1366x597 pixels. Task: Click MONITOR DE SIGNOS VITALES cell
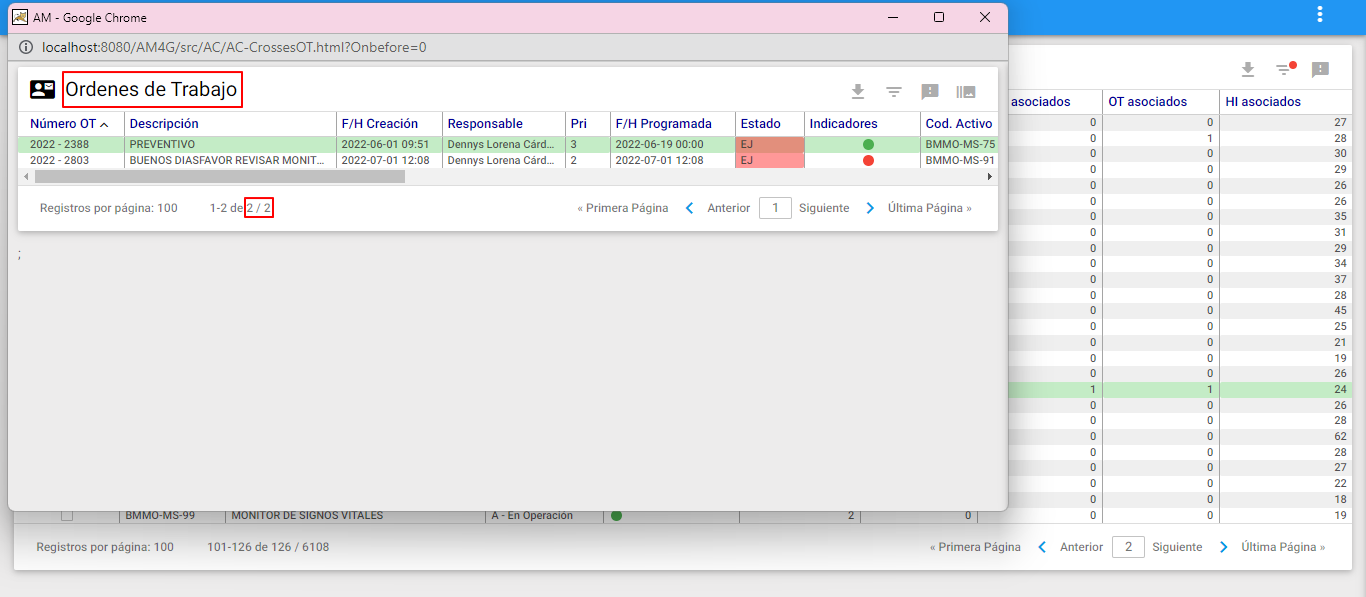307,516
